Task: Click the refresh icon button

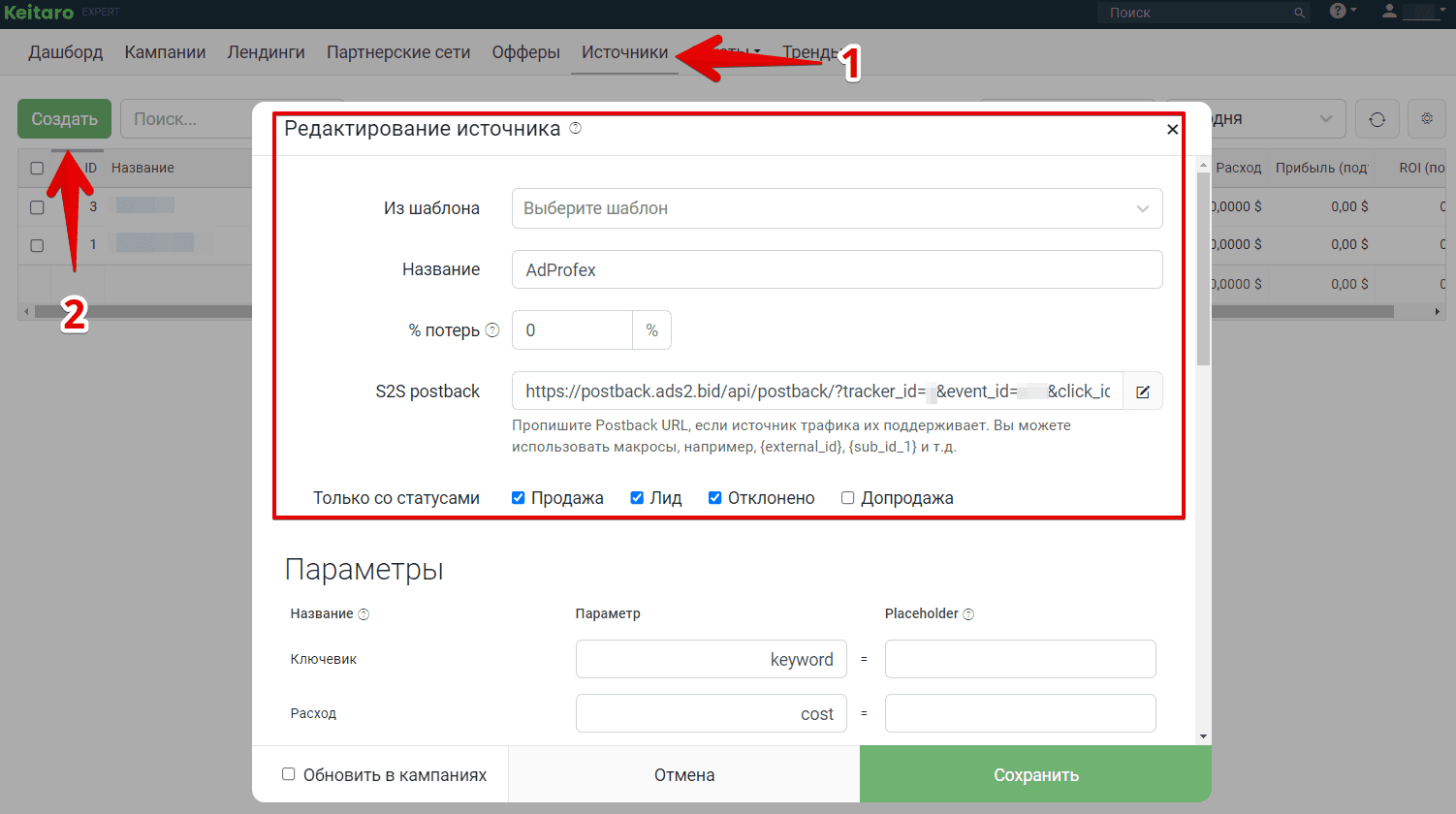Action: (1377, 119)
